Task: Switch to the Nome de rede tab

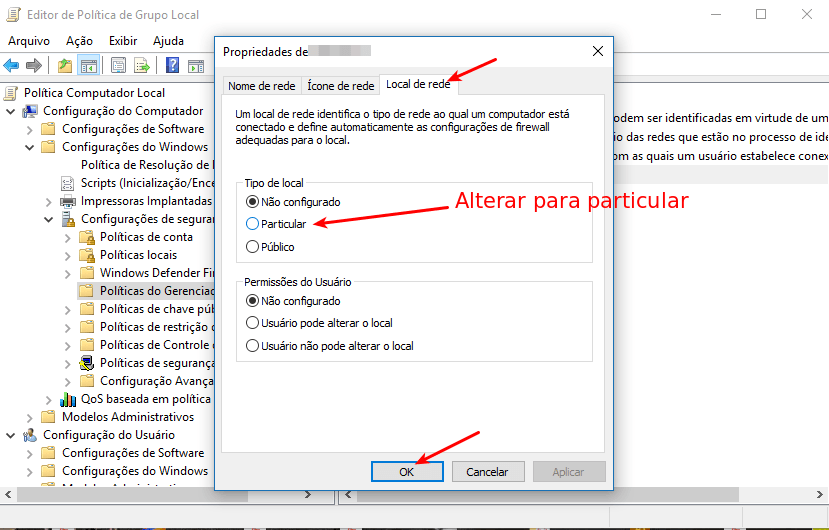Action: click(x=262, y=86)
